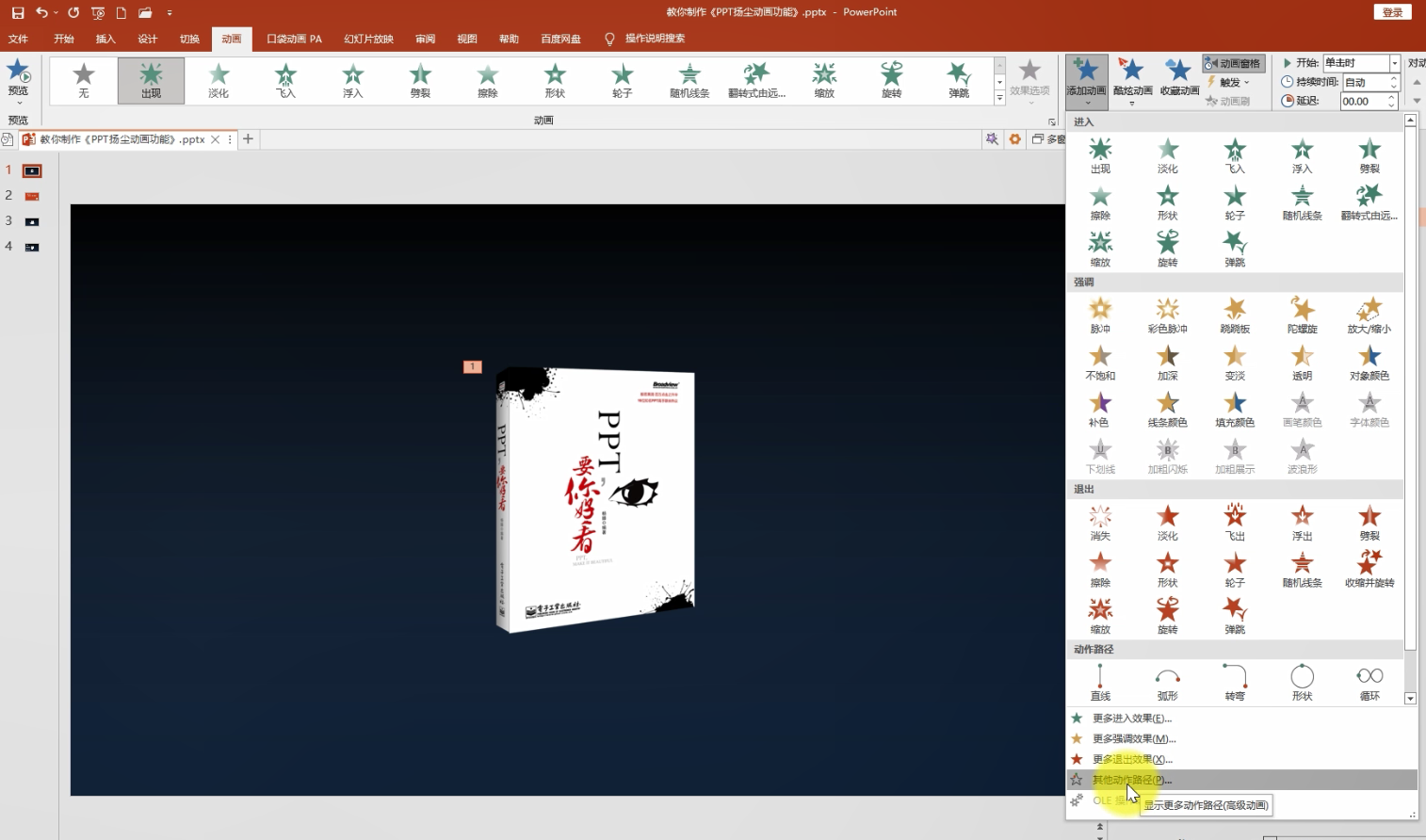The height and width of the screenshot is (840, 1426).
Task: Pick 补色 emphasis effect
Action: (1100, 411)
